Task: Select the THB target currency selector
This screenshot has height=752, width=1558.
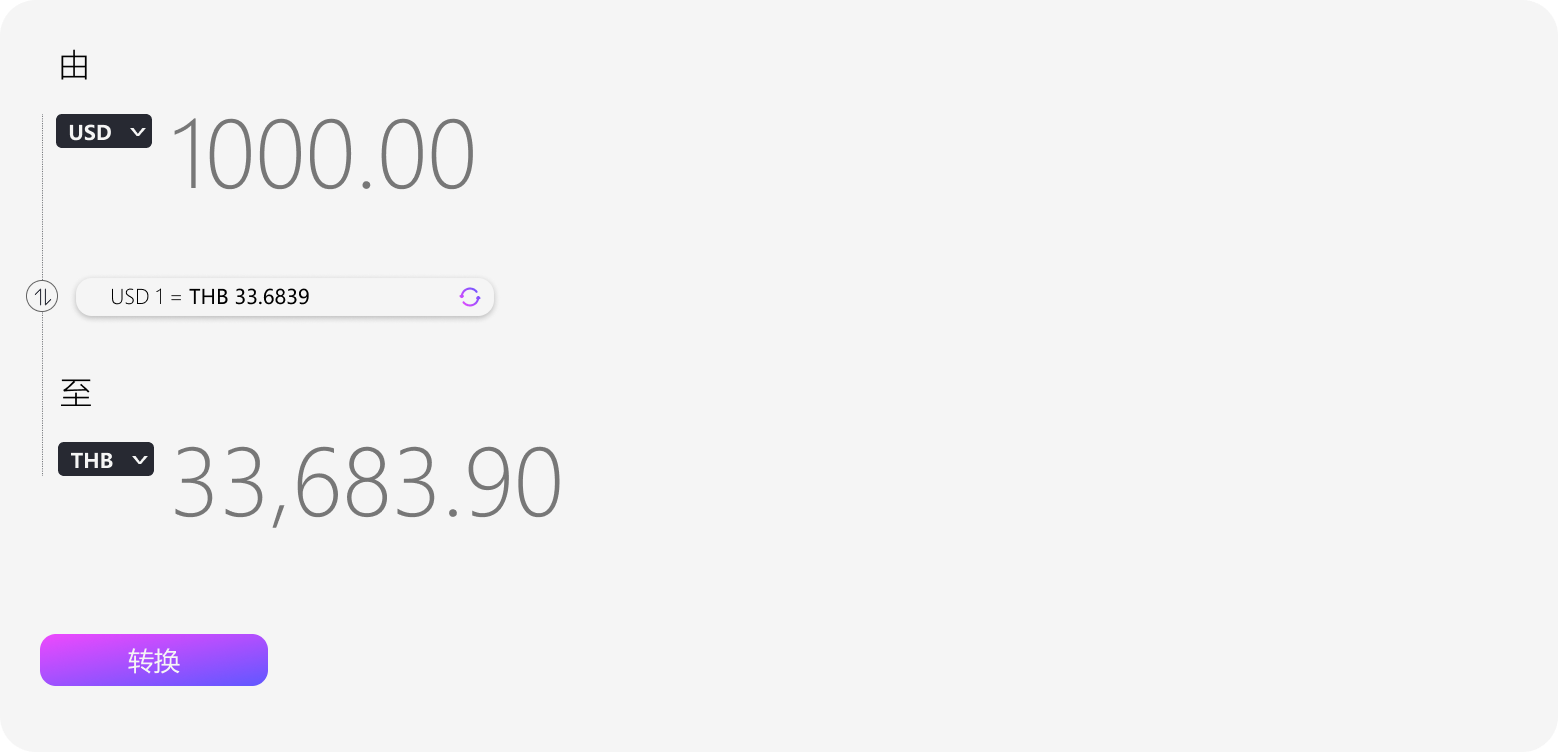Action: 106,459
